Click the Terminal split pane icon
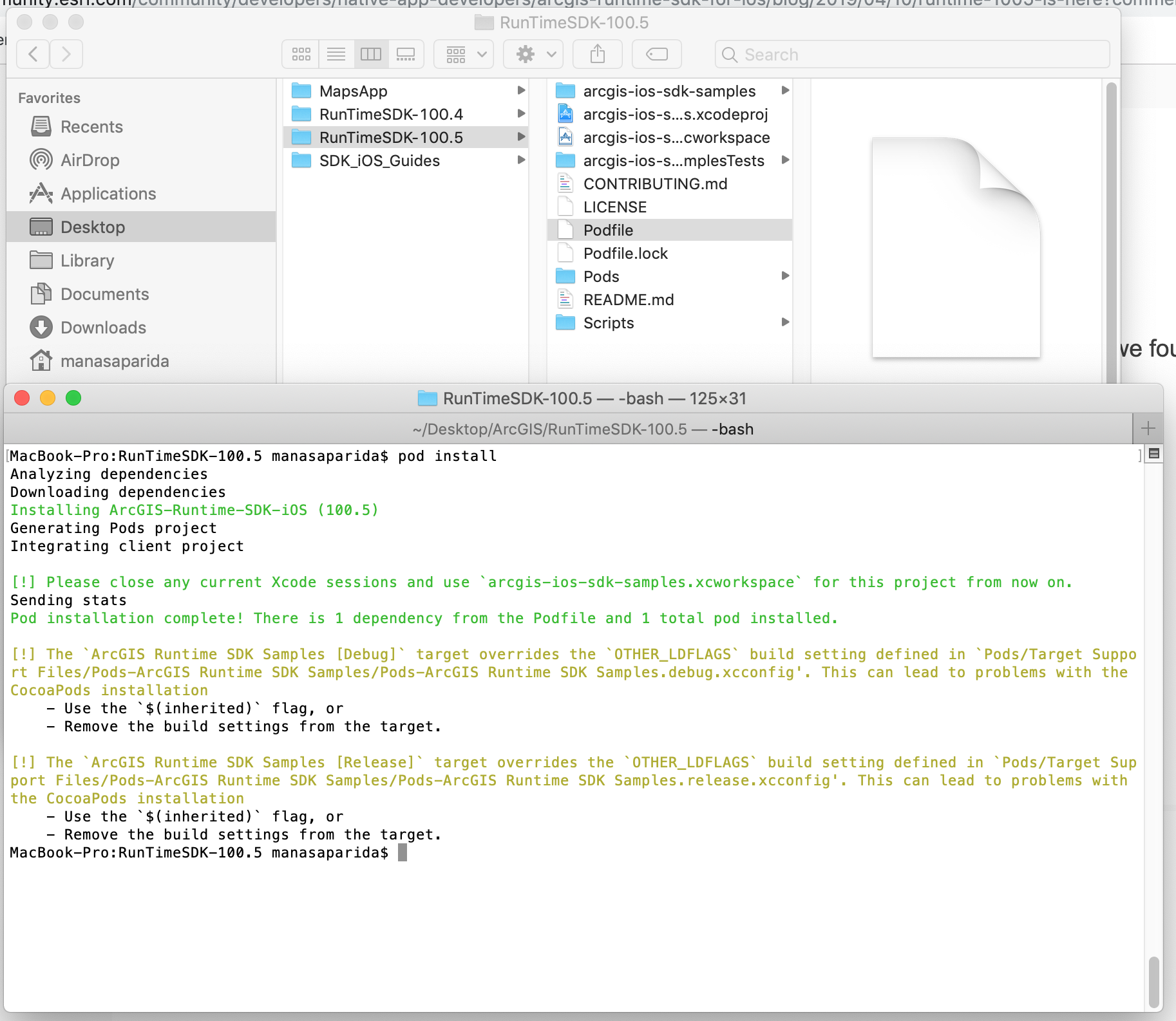The width and height of the screenshot is (1176, 1021). pos(1154,454)
